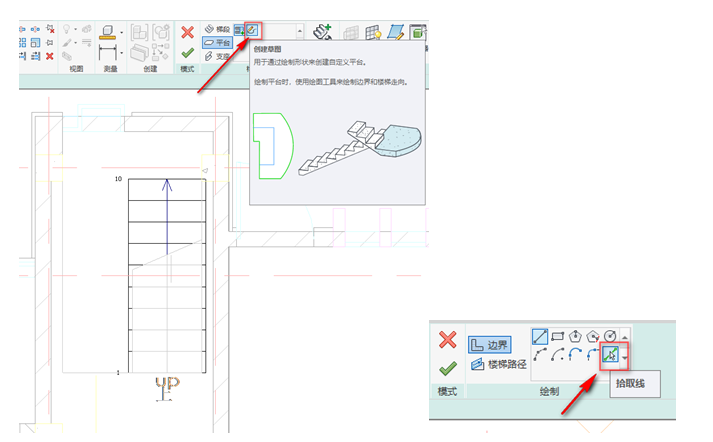This screenshot has width=713, height=442.
Task: Click the green checkmark beside 边界 to finish
Action: [x=448, y=368]
